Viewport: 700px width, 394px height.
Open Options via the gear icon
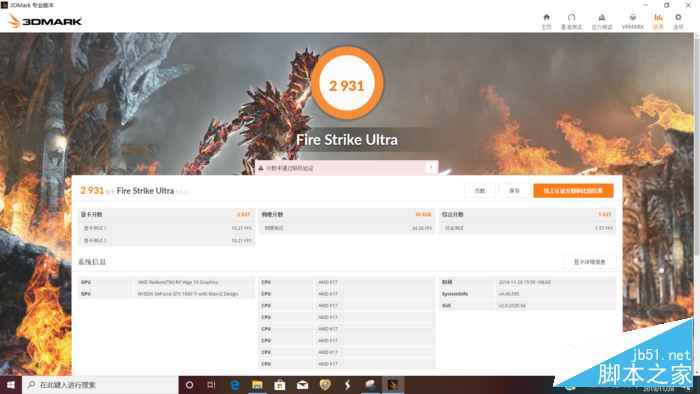pos(678,21)
